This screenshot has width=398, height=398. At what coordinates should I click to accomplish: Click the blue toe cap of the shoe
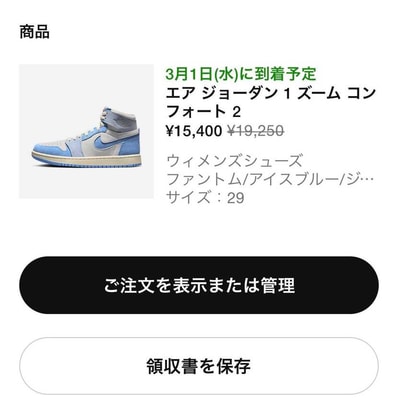tap(47, 149)
